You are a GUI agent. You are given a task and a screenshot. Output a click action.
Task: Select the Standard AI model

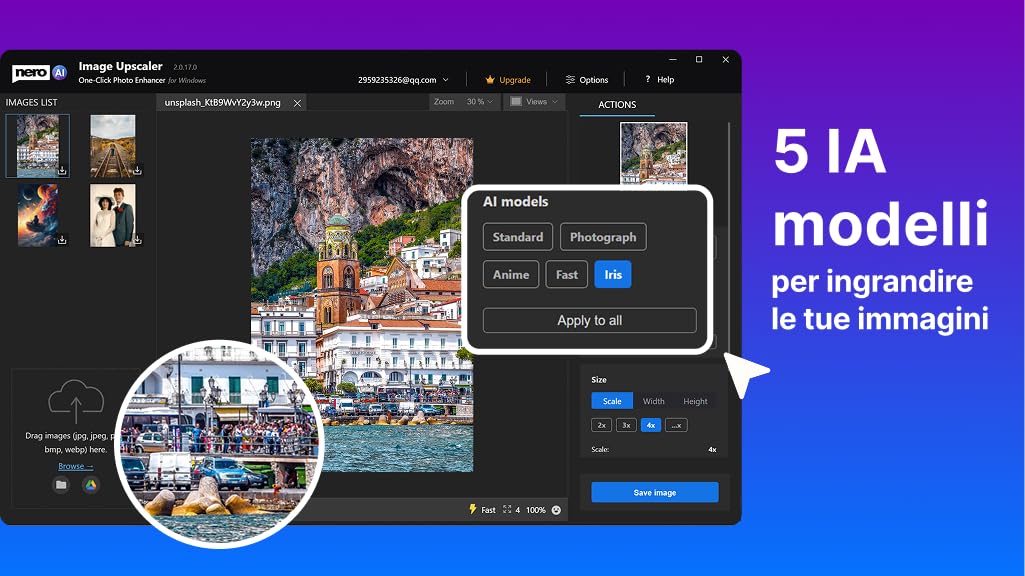[x=518, y=237]
